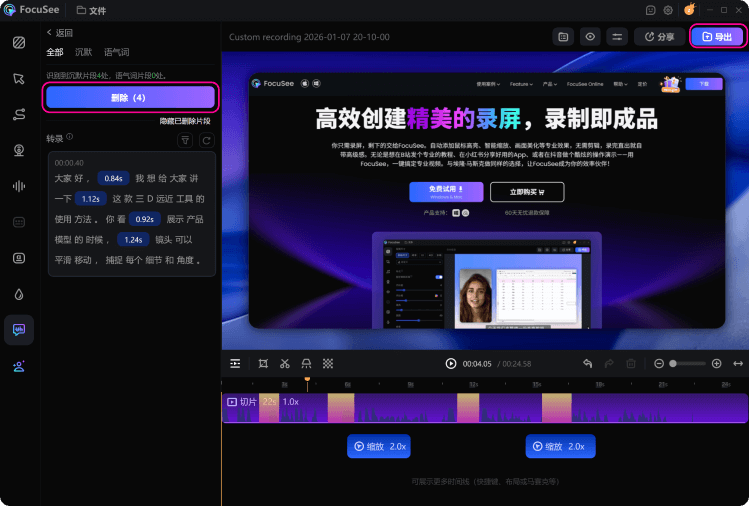
Task: Select the mosaic tool icon
Action: point(328,364)
